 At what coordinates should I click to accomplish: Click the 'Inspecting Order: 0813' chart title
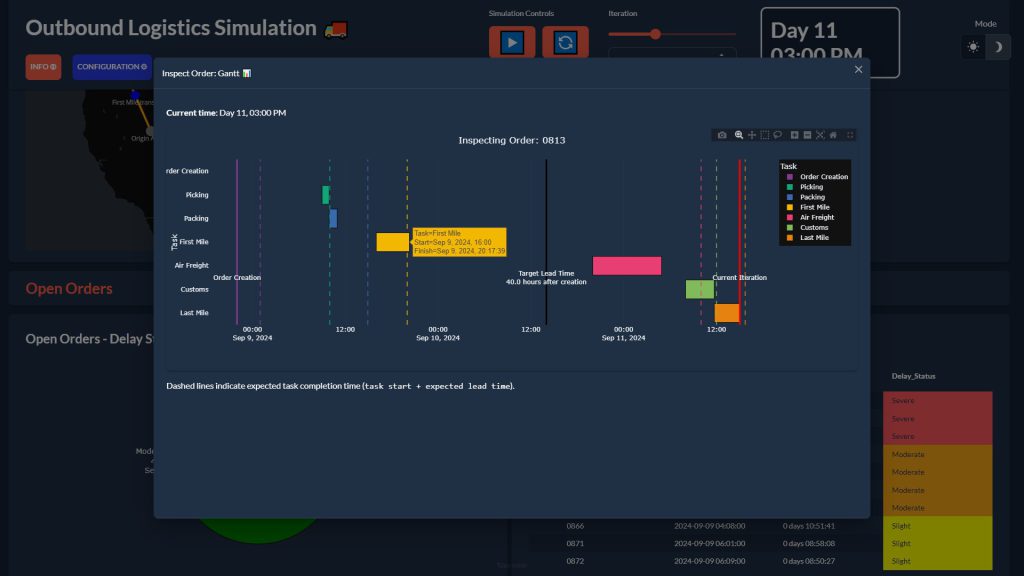pos(512,140)
